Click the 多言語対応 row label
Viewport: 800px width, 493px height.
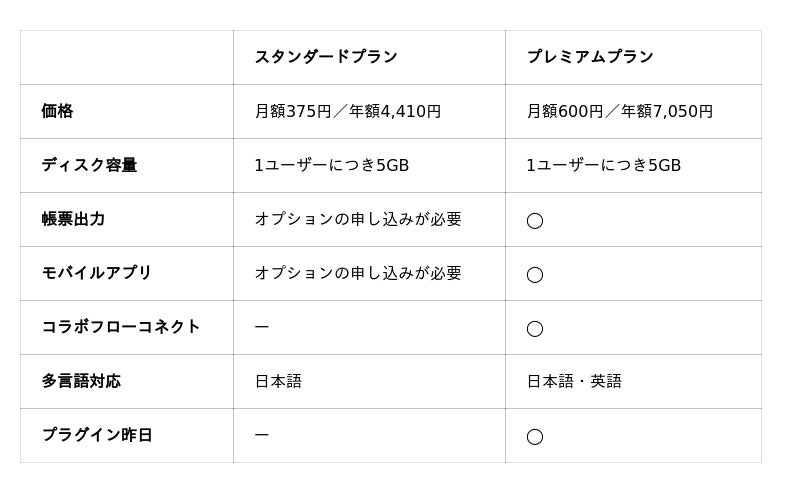pyautogui.click(x=81, y=381)
